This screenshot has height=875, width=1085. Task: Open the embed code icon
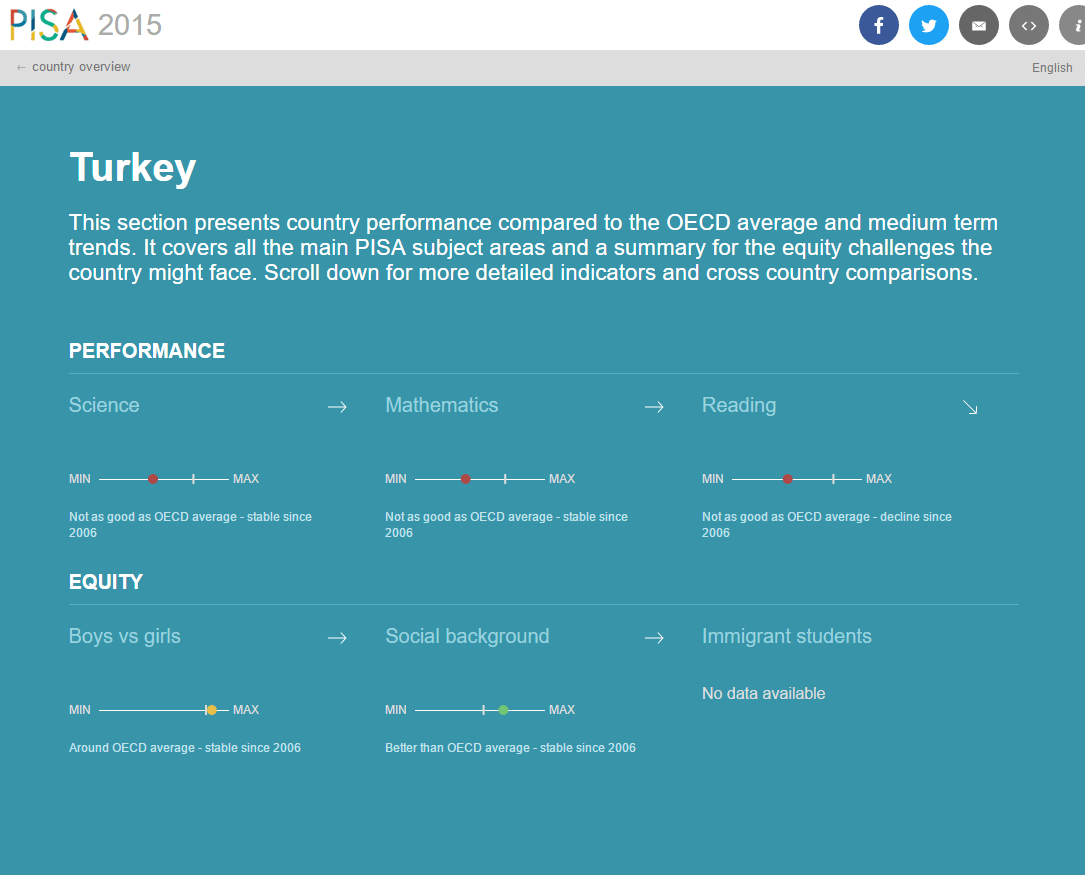1028,26
